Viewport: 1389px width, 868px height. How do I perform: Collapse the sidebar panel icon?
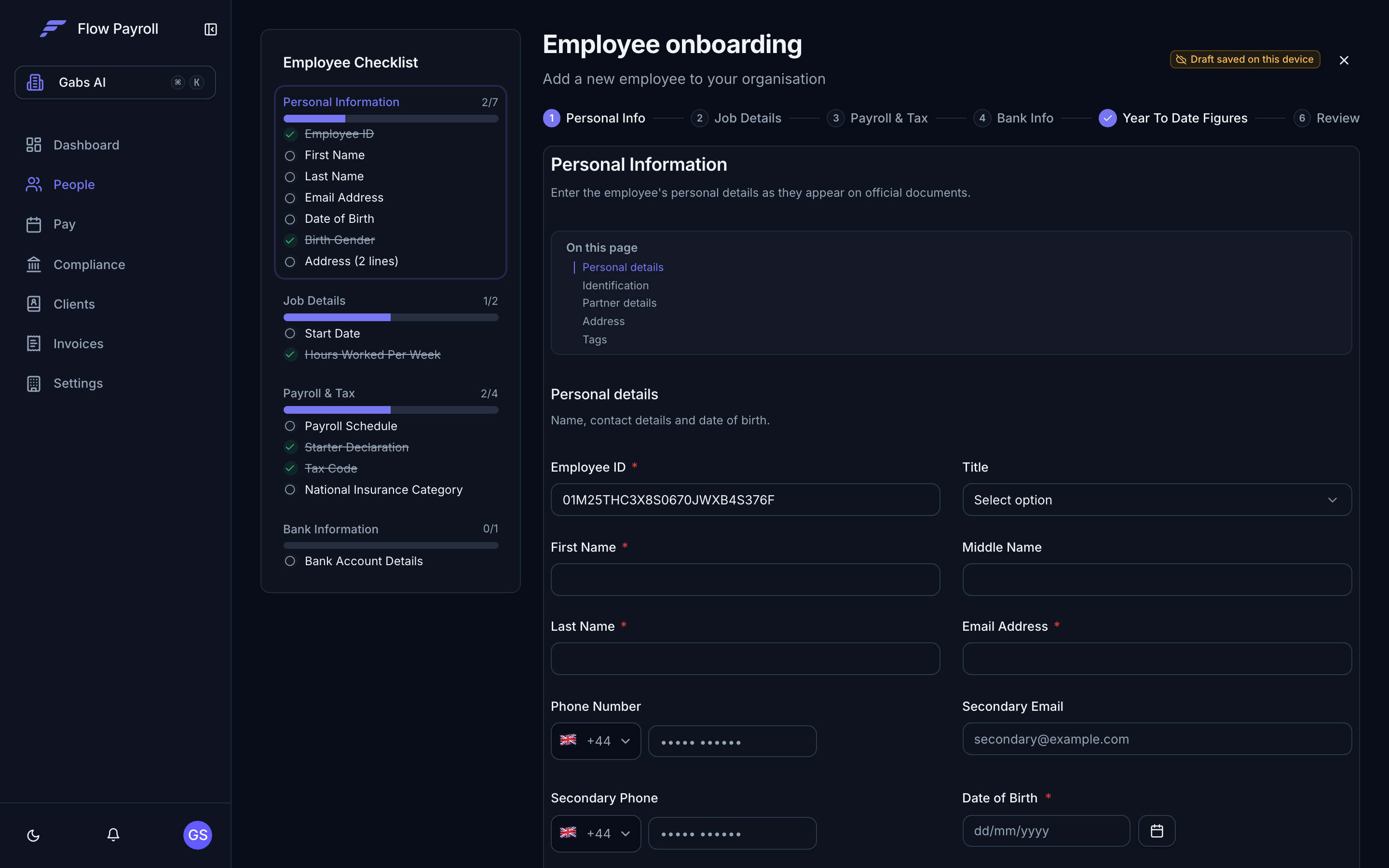(211, 29)
